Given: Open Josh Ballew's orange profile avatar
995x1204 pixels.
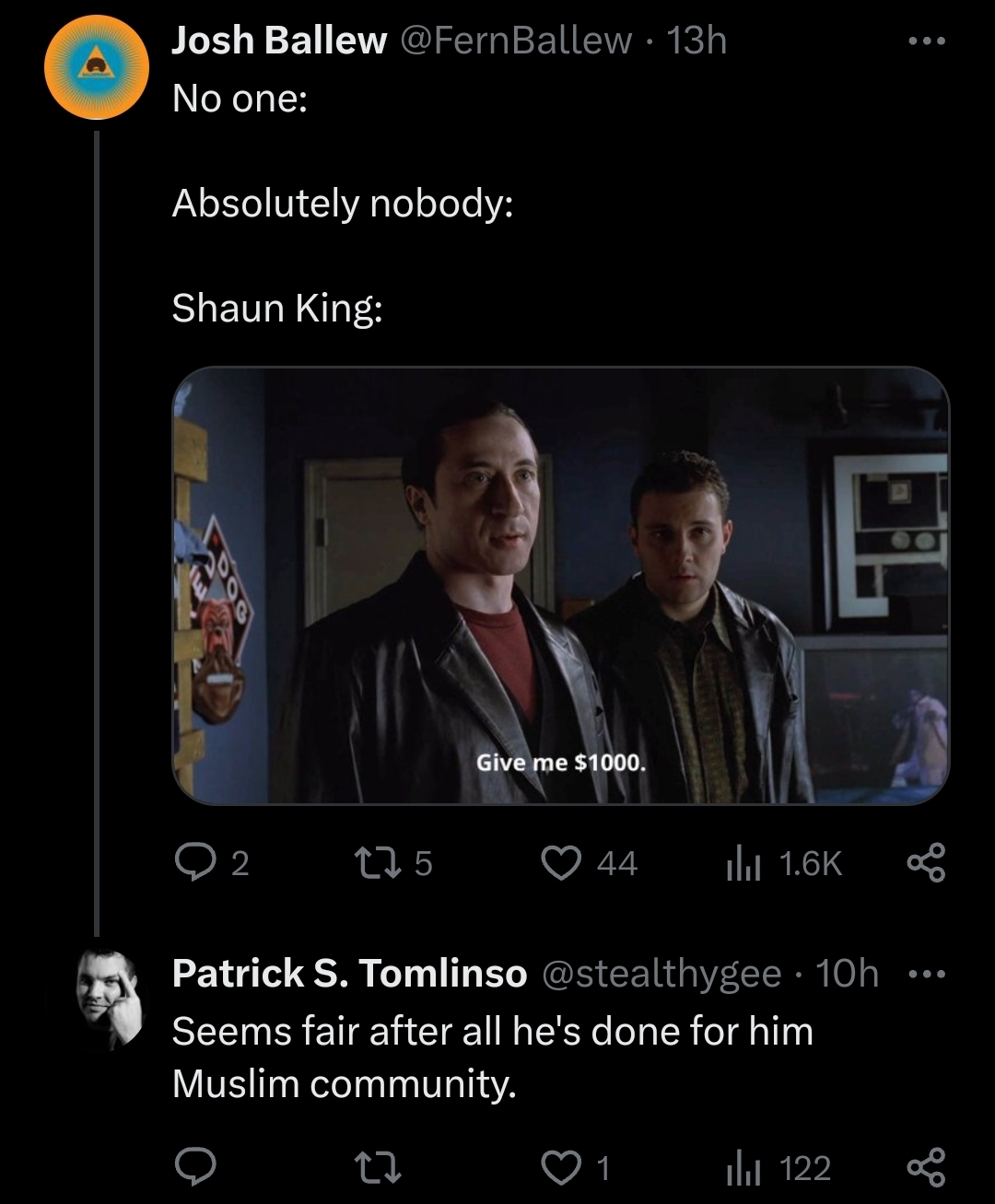Looking at the screenshot, I should click(x=98, y=67).
